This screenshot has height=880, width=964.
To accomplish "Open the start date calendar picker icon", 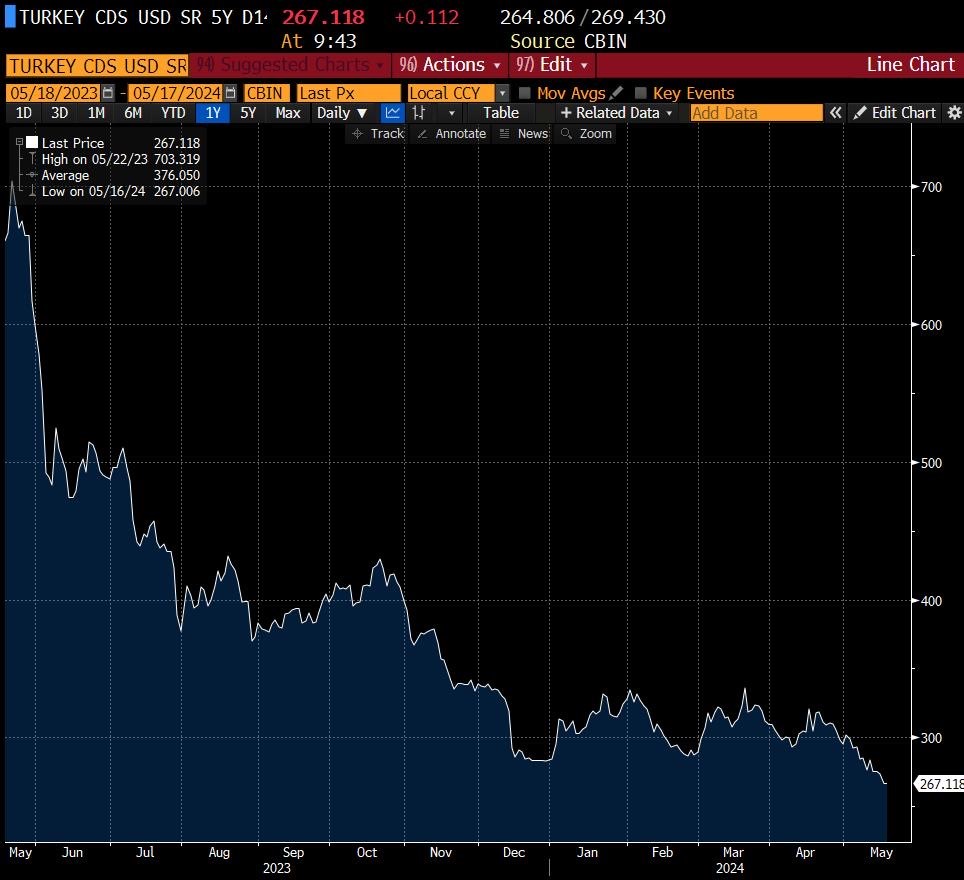I will click(x=108, y=93).
